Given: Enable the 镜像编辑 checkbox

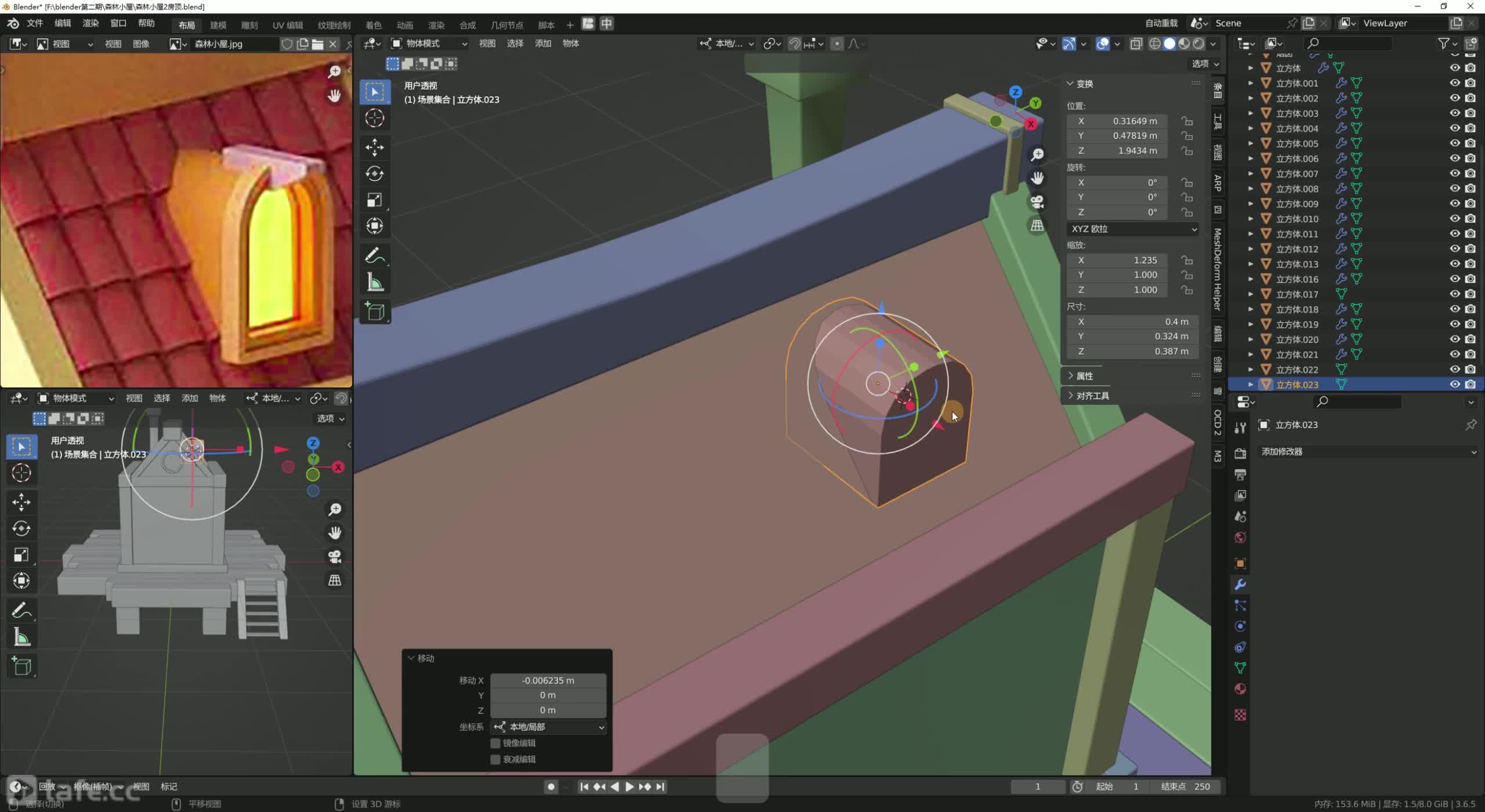Looking at the screenshot, I should pyautogui.click(x=495, y=743).
